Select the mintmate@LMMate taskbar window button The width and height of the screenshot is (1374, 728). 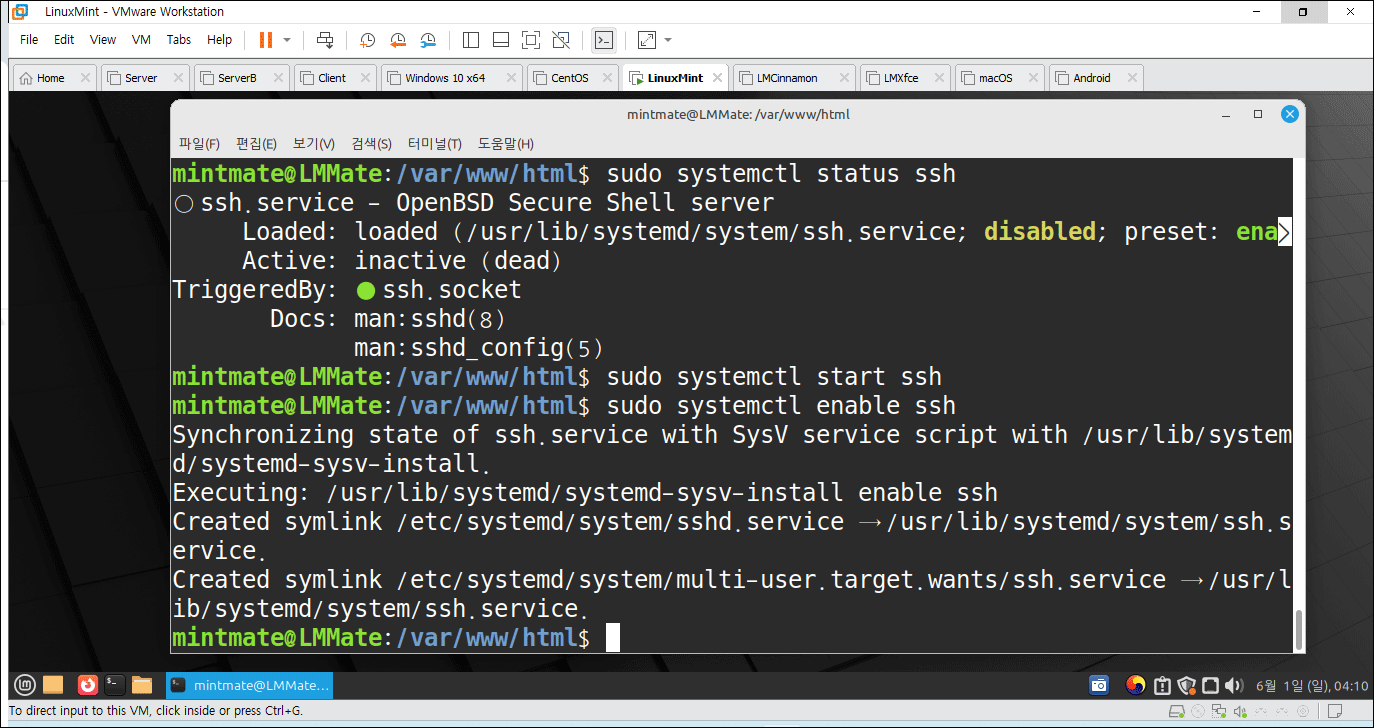tap(249, 685)
